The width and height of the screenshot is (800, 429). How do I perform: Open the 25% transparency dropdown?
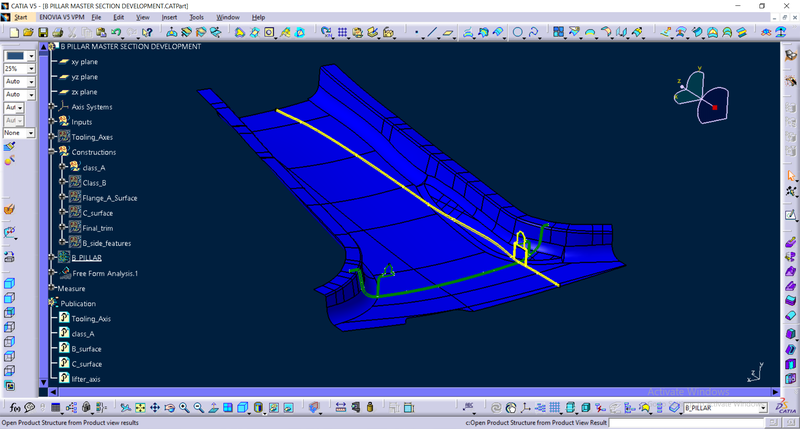(32, 69)
